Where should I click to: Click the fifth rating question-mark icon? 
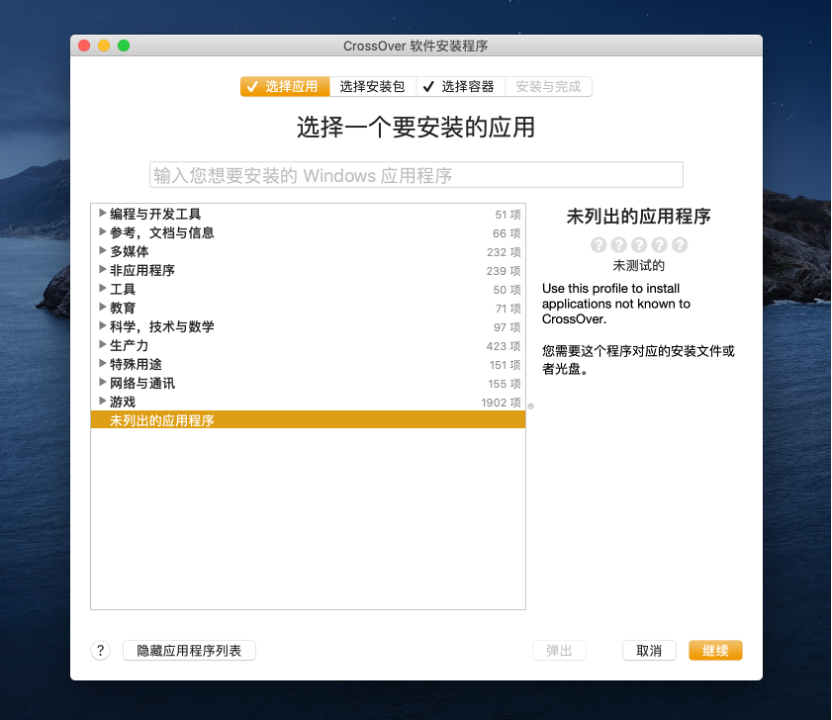click(x=680, y=245)
